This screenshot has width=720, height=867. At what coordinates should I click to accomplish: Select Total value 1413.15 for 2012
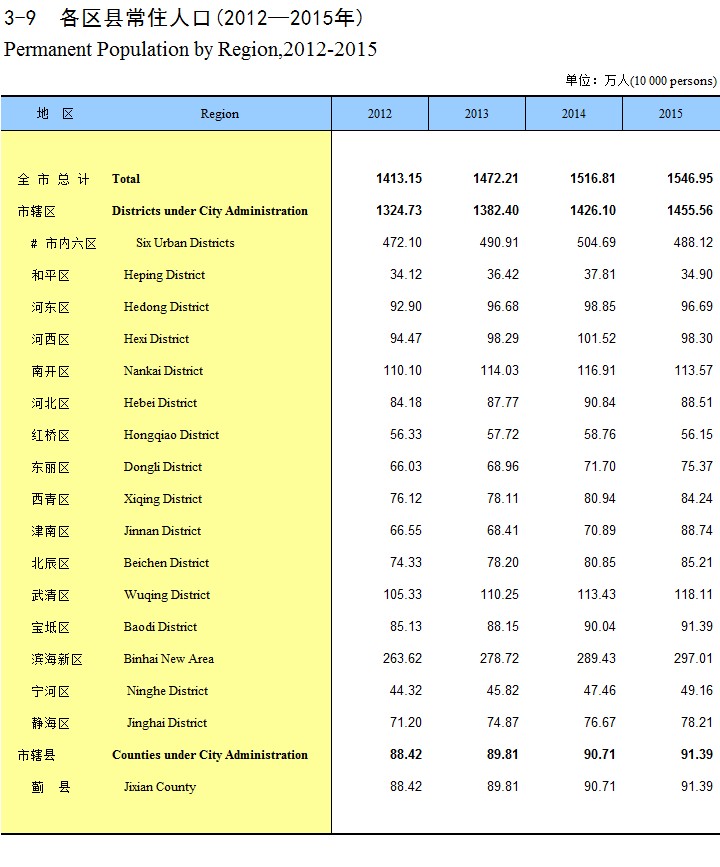[399, 178]
